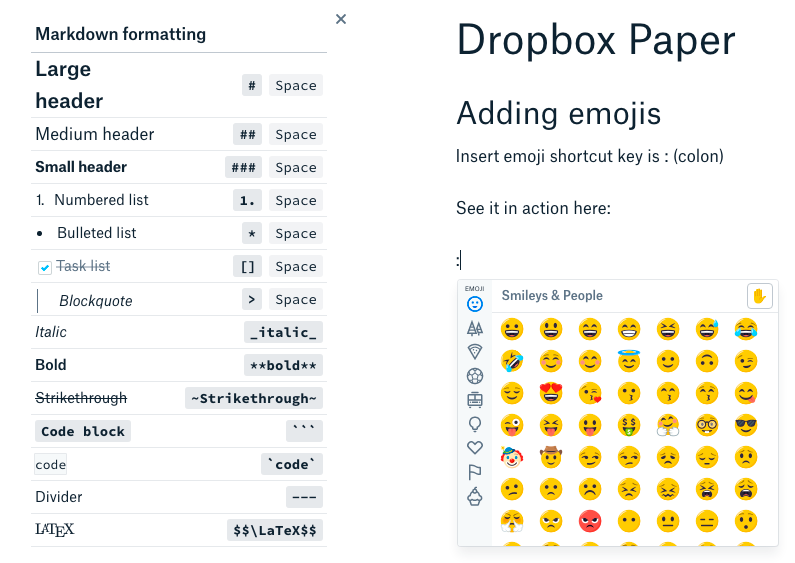The height and width of the screenshot is (563, 795).
Task: Open the lightbulb objects emoji category
Action: 475,424
